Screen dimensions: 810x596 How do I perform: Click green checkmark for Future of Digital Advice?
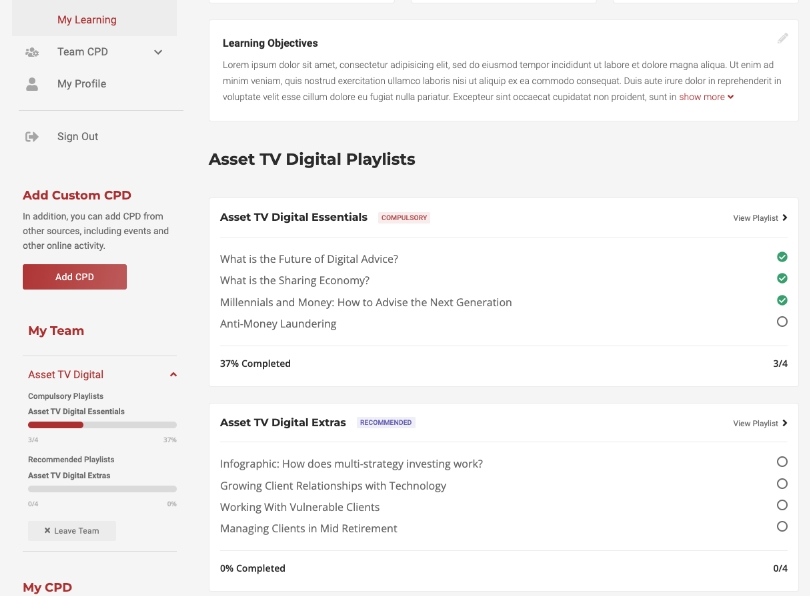(782, 257)
